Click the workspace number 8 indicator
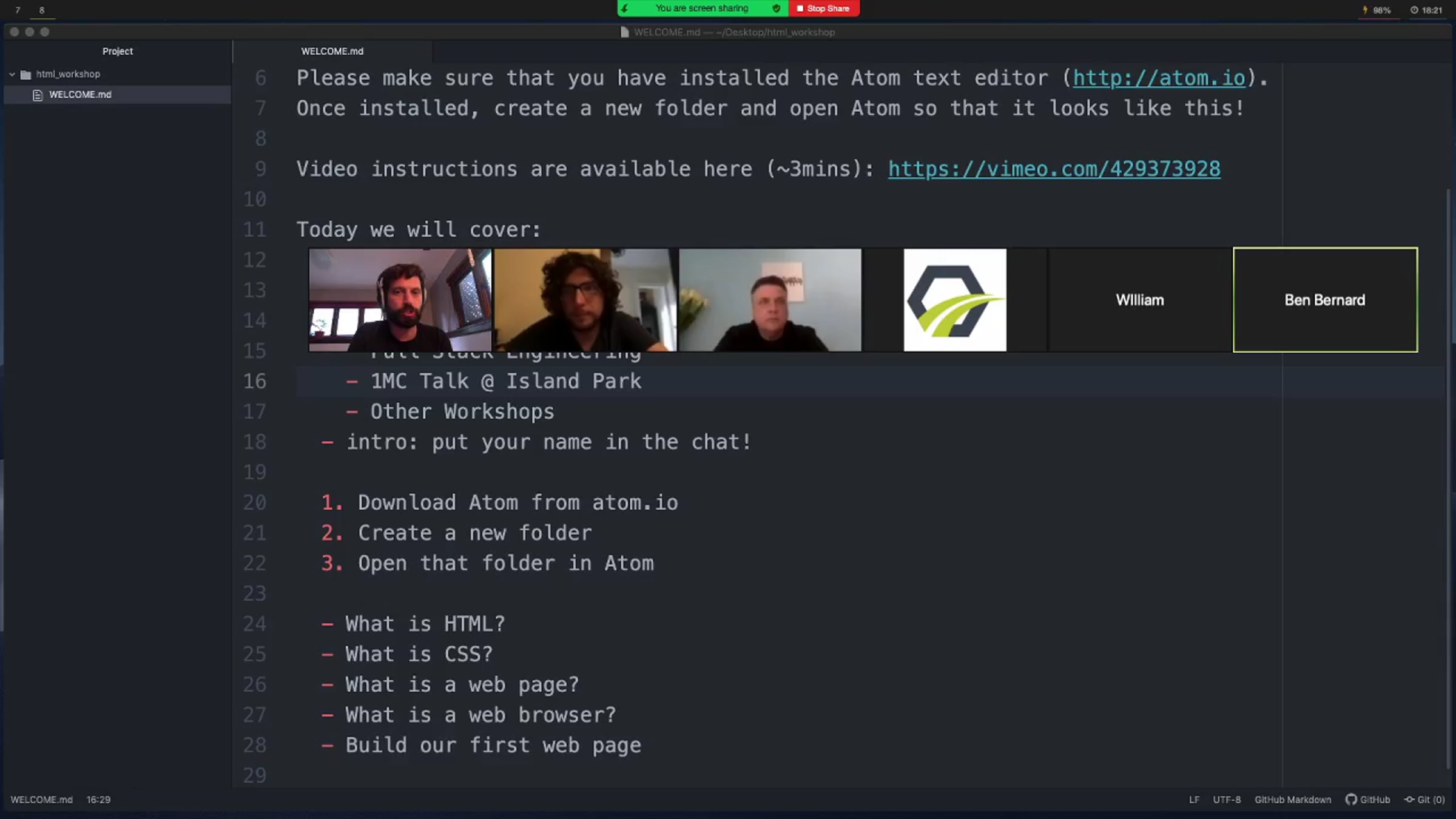The image size is (1456, 819). pos(42,10)
